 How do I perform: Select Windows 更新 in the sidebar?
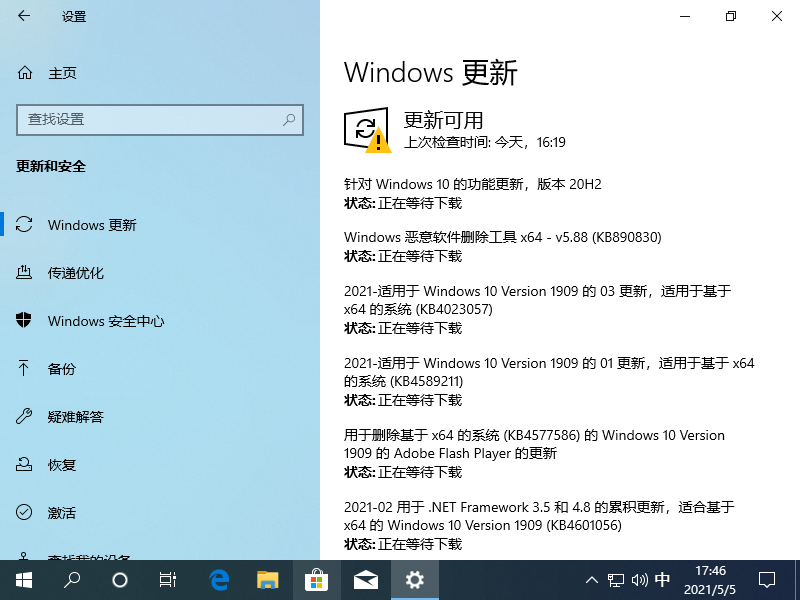point(92,225)
